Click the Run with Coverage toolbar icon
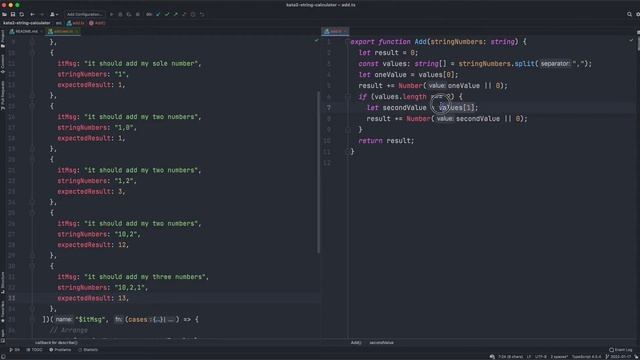The image size is (640, 360). click(129, 14)
